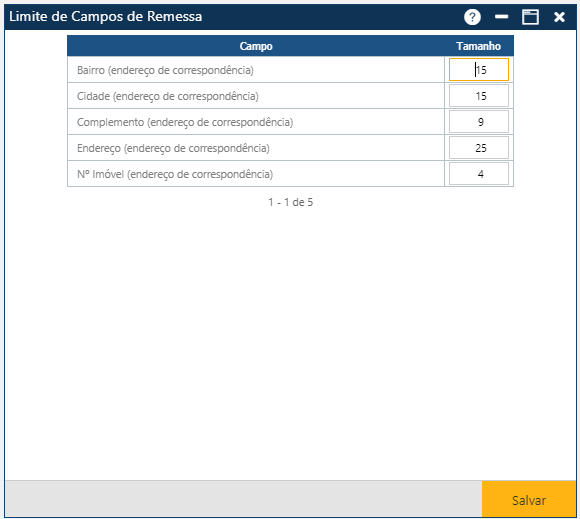Image resolution: width=580 pixels, height=519 pixels.
Task: Minimize the Limite de Campos de Remessa window
Action: click(501, 17)
